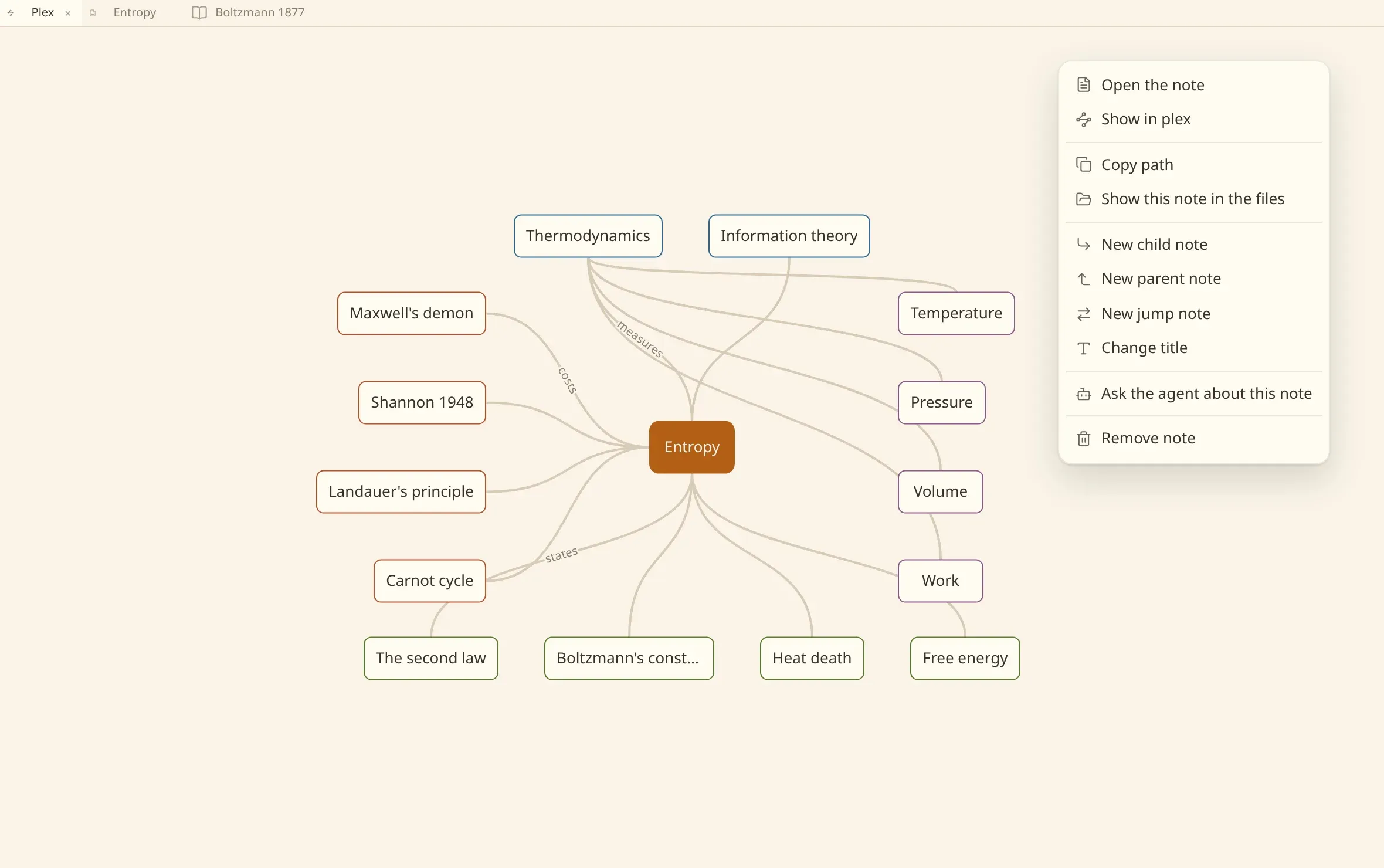Click the file icon on Entropy tab
The height and width of the screenshot is (868, 1384).
[93, 12]
